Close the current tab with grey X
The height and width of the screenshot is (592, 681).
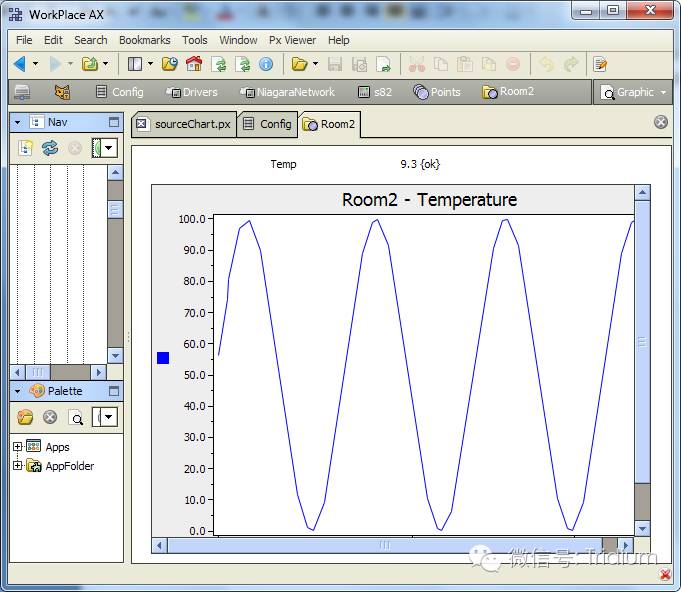[661, 122]
